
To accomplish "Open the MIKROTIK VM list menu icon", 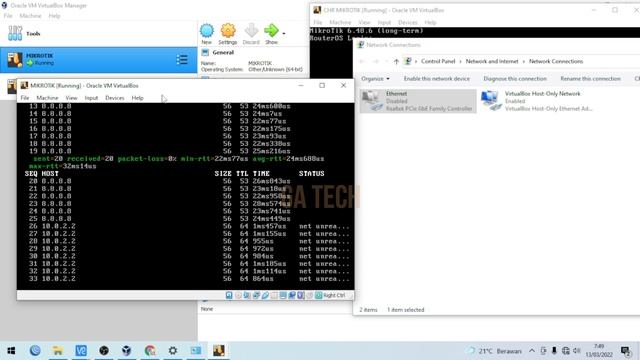I will [182, 60].
